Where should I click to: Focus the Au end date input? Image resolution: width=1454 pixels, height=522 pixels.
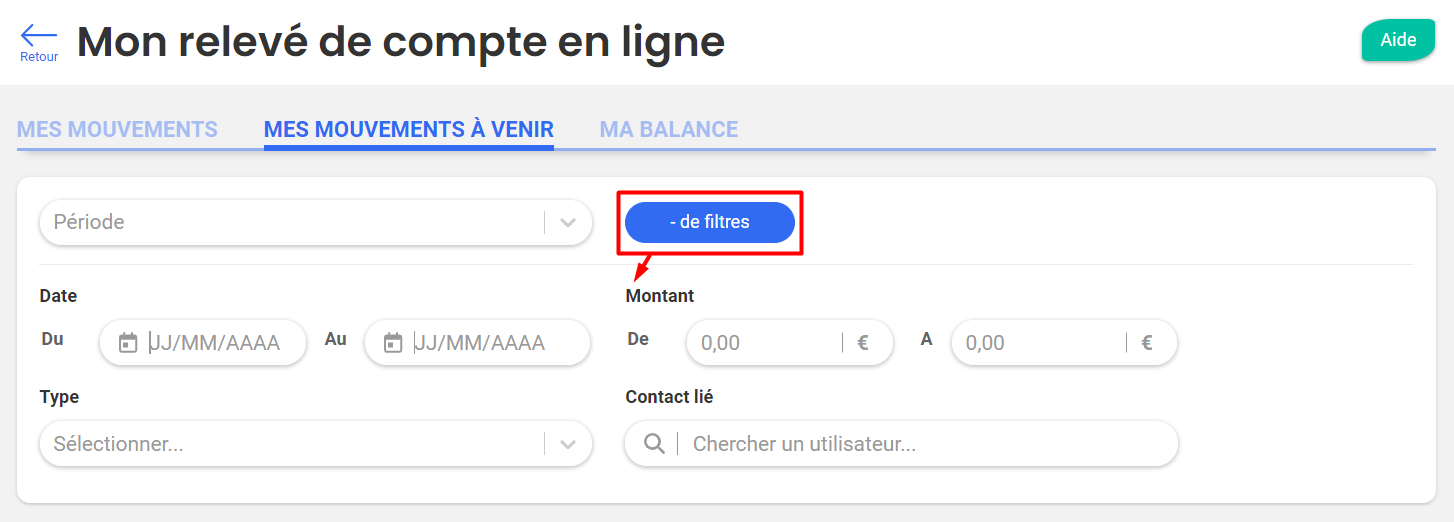pos(478,343)
